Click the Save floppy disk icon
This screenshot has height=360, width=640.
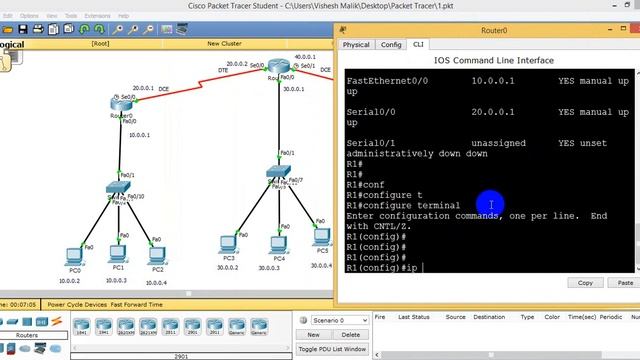tap(23, 29)
